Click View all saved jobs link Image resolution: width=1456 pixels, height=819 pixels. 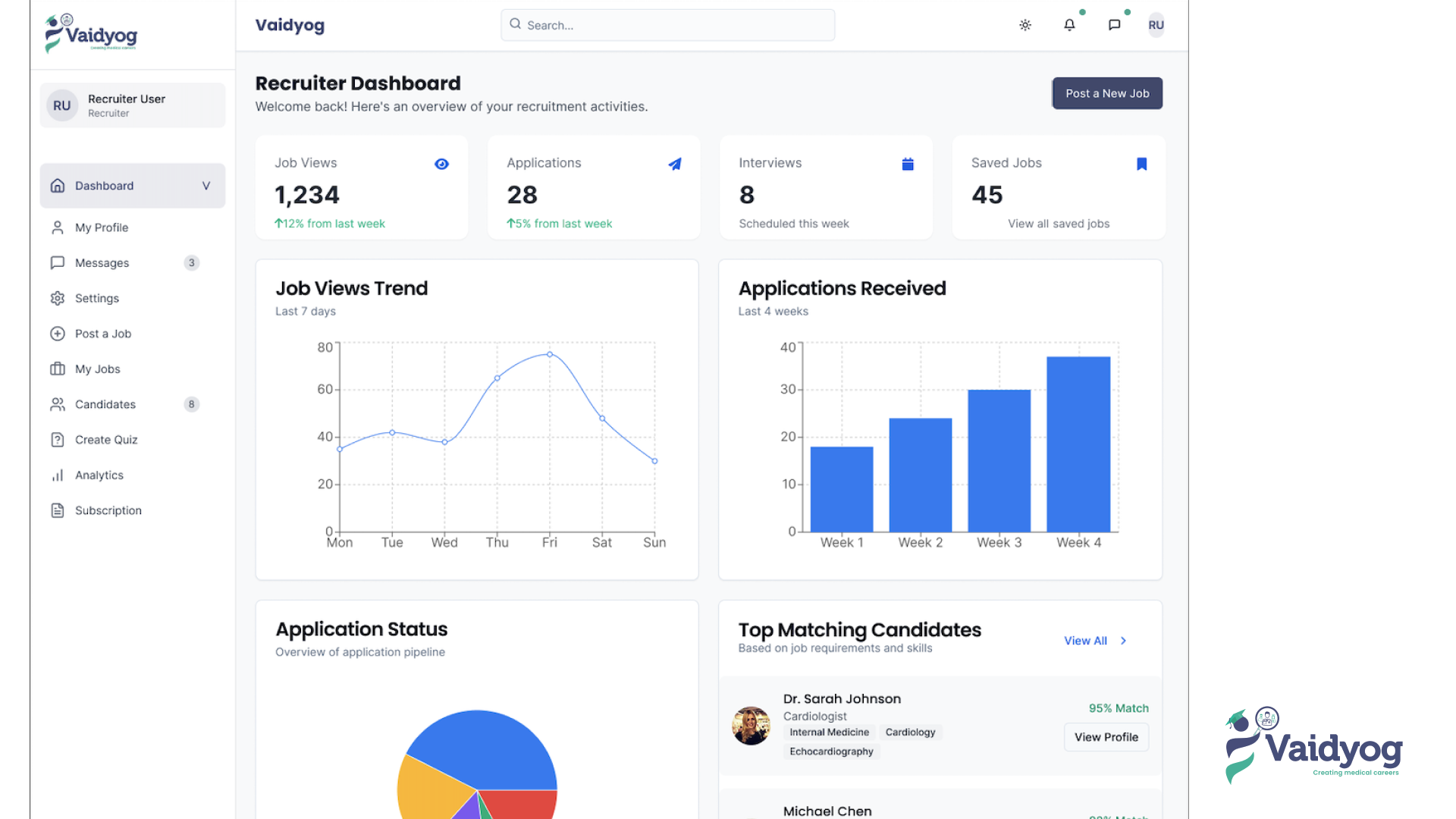click(1059, 224)
